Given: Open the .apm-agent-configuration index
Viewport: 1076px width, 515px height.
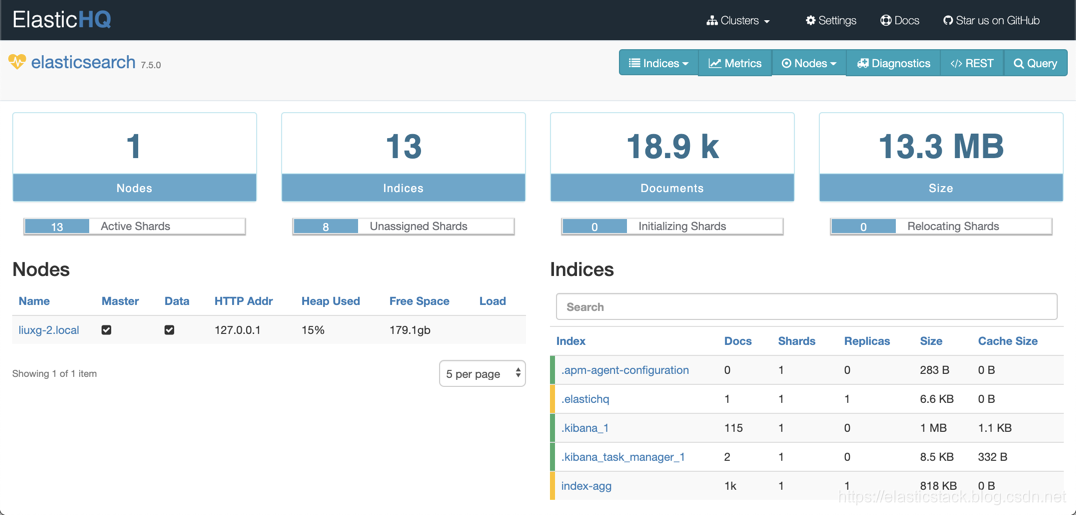Looking at the screenshot, I should pos(624,370).
